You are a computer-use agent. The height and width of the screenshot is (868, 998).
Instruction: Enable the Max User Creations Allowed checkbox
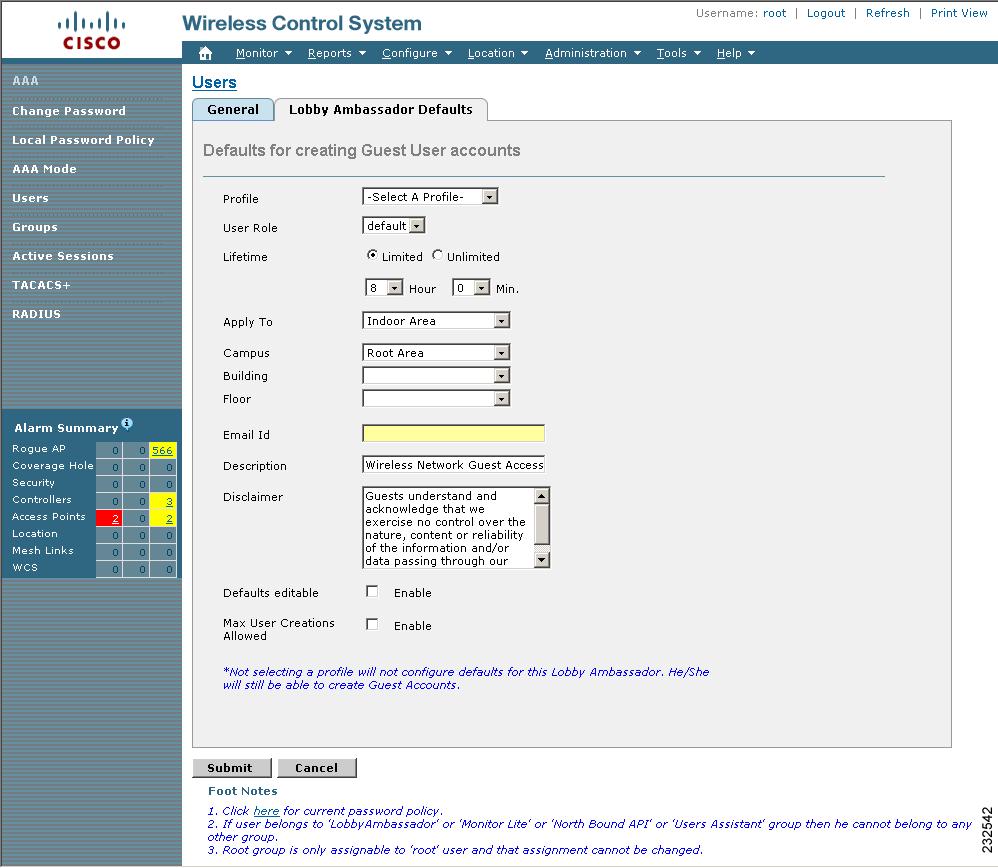point(372,624)
